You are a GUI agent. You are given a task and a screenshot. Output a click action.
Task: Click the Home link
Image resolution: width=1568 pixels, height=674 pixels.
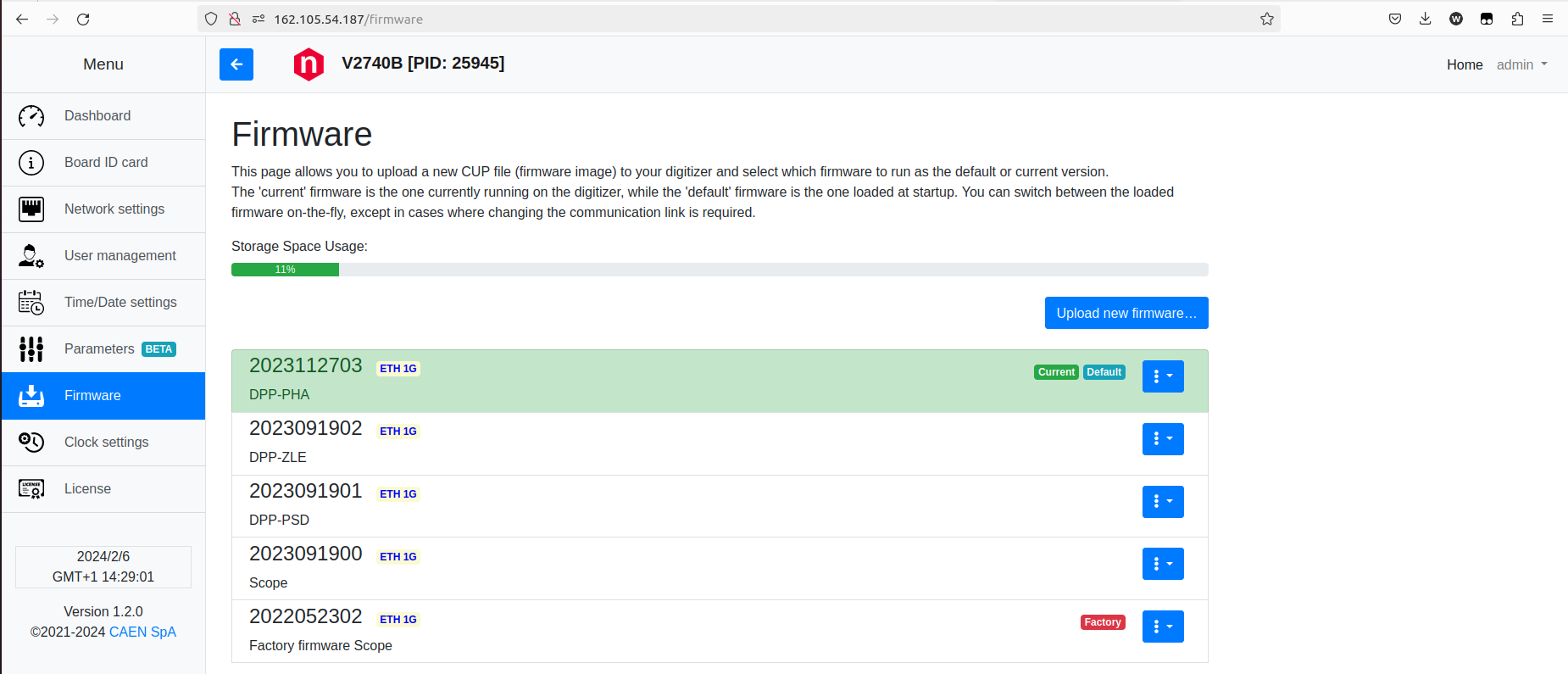click(1465, 64)
